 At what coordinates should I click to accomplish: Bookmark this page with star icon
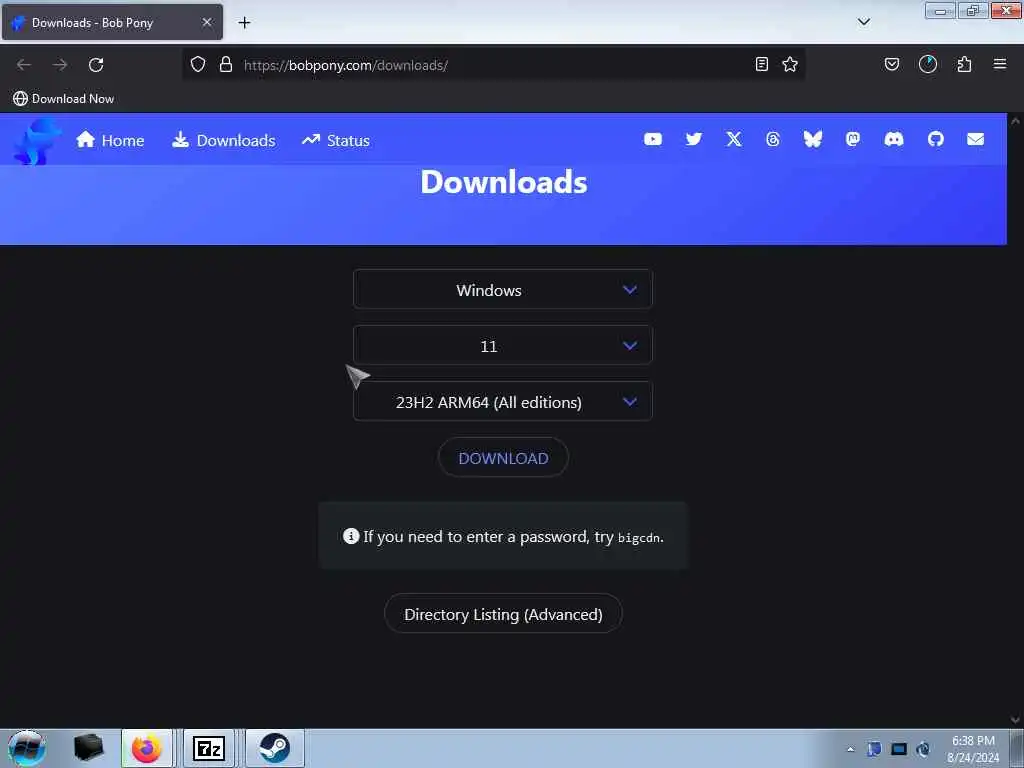(x=790, y=64)
